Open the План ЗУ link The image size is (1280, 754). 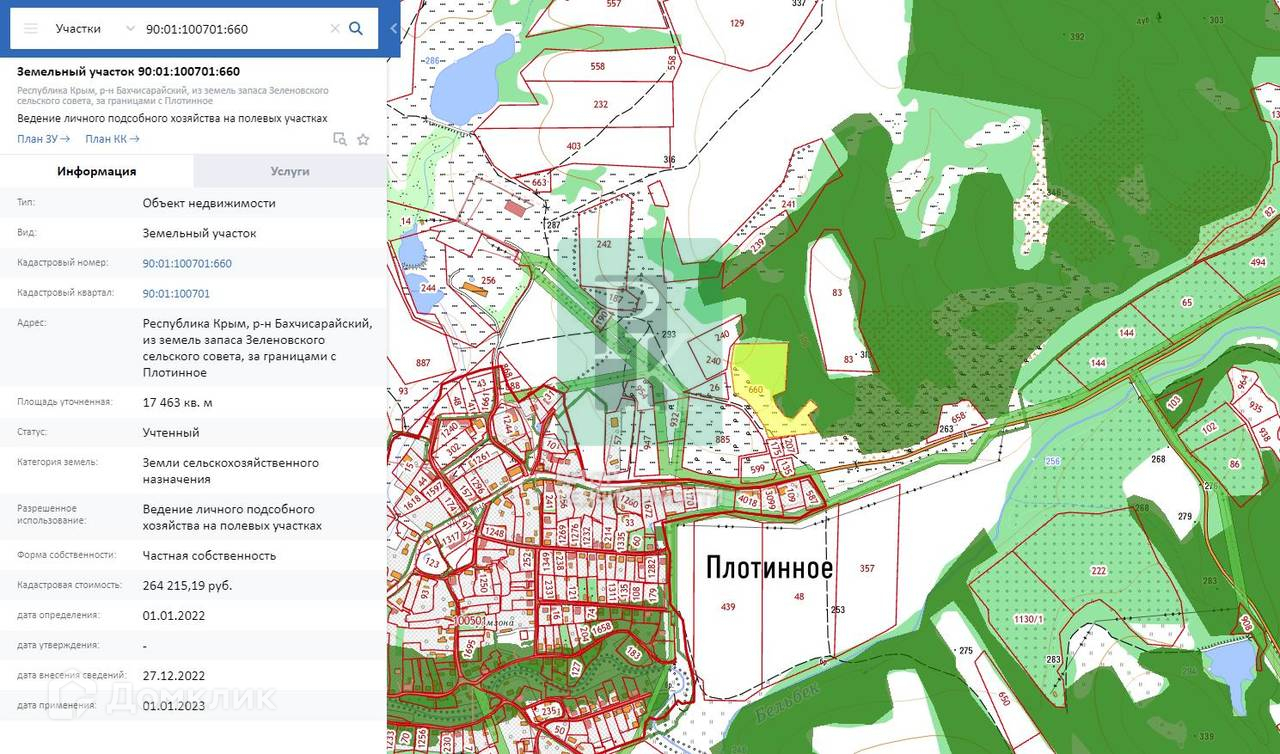tap(43, 139)
